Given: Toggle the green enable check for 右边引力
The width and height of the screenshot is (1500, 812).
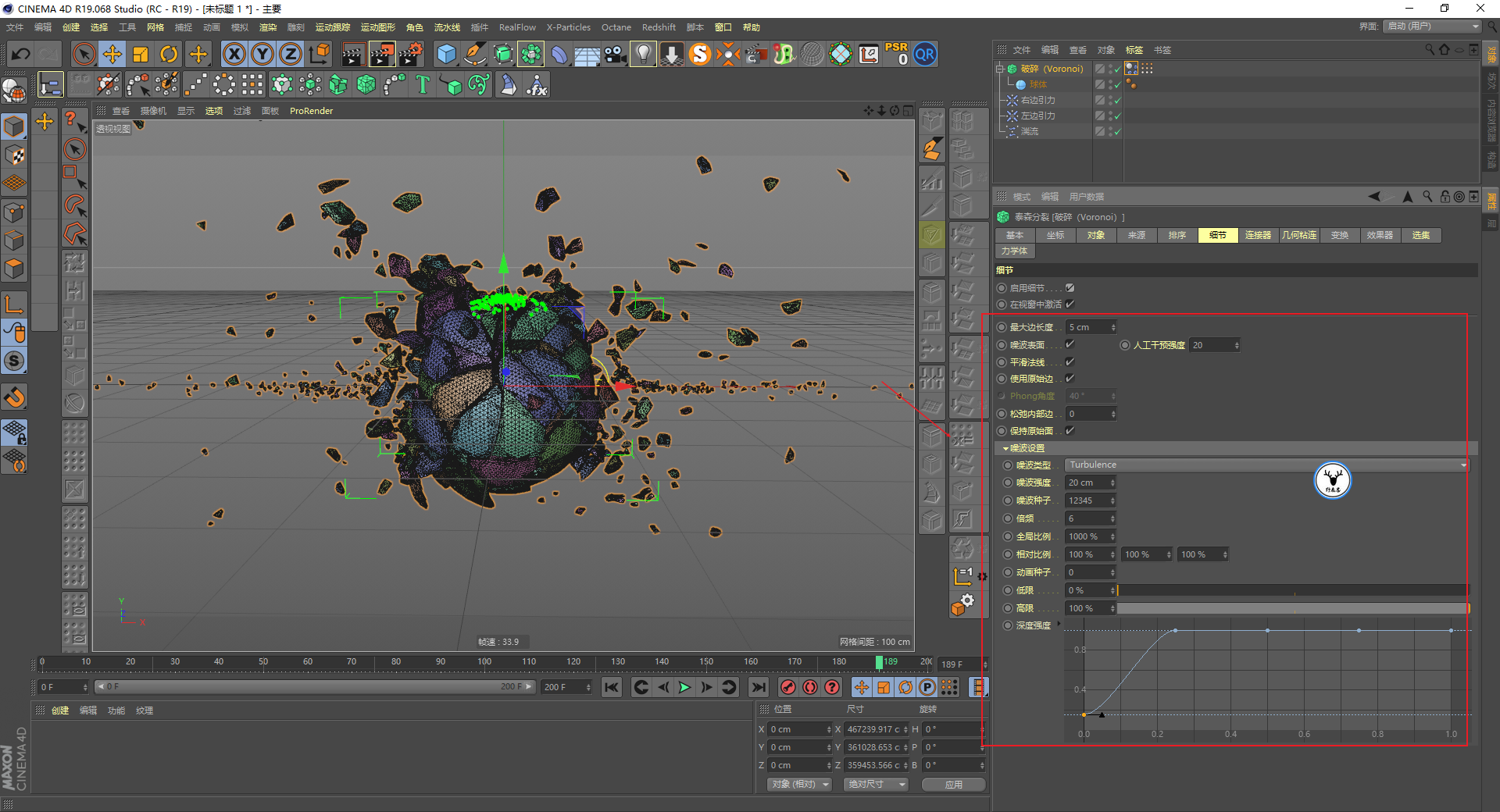Looking at the screenshot, I should (1118, 100).
